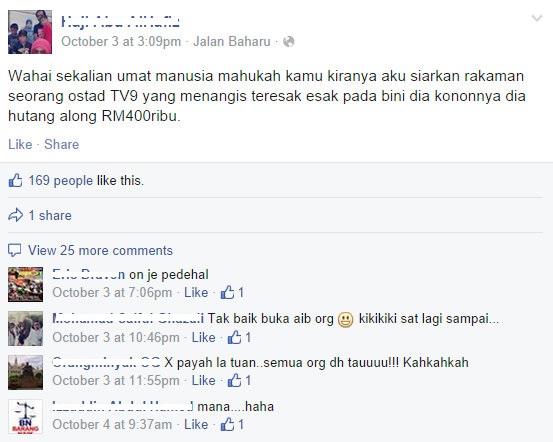Like the main post

20,144
